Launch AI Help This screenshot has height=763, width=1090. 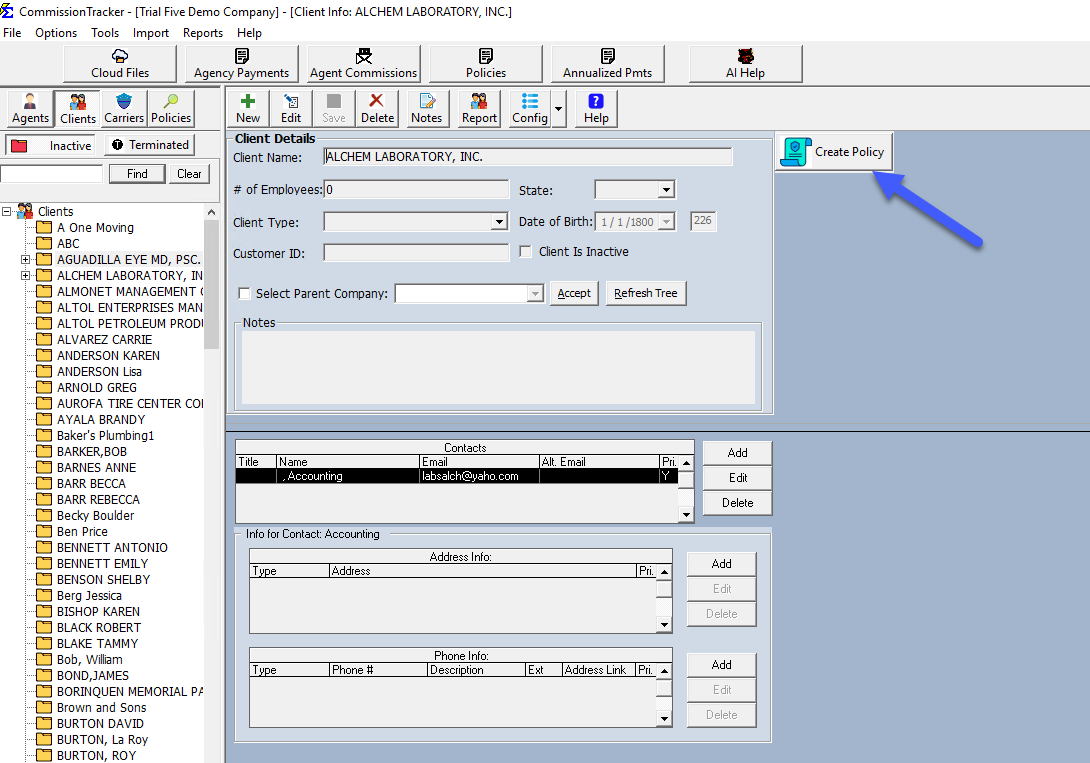(745, 64)
